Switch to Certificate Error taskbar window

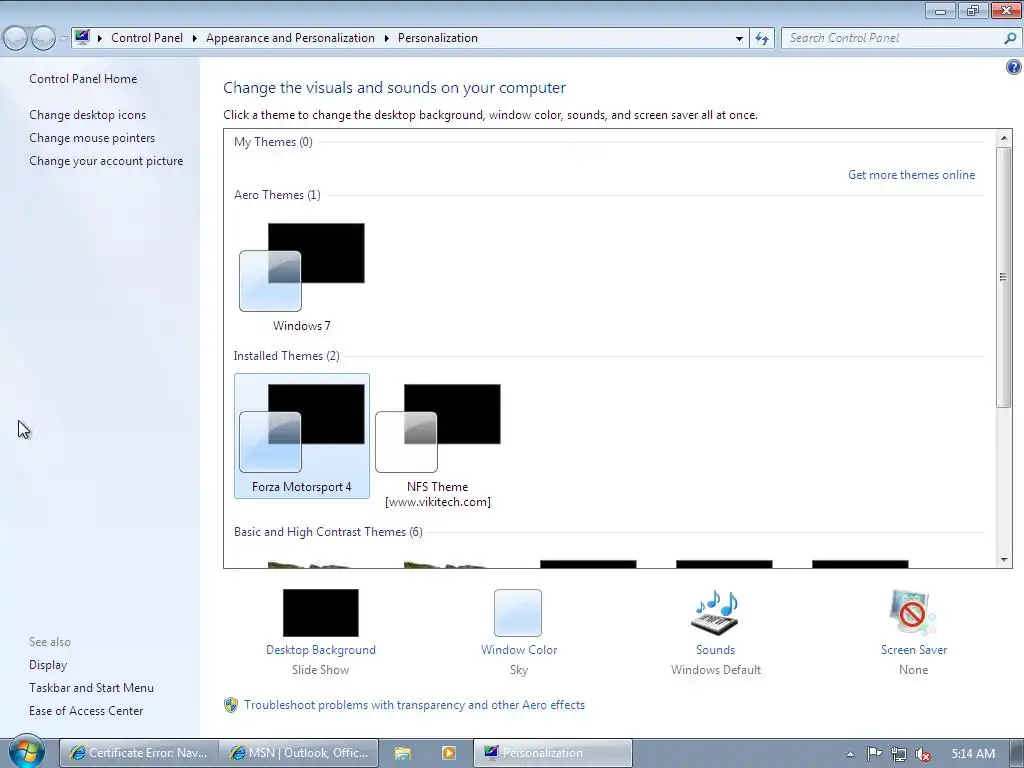(138, 753)
